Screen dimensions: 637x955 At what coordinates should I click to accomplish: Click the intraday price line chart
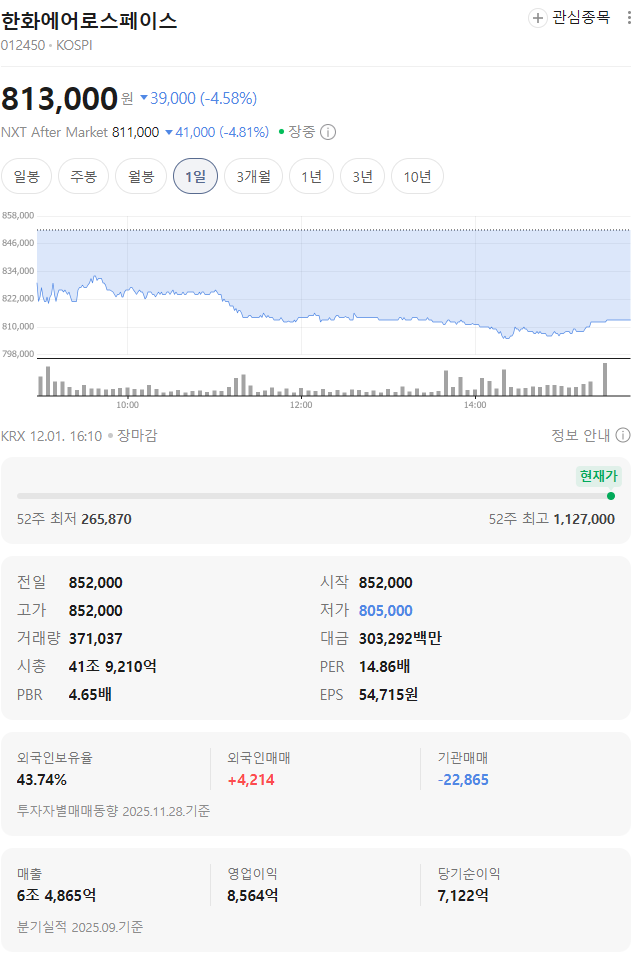(334, 284)
